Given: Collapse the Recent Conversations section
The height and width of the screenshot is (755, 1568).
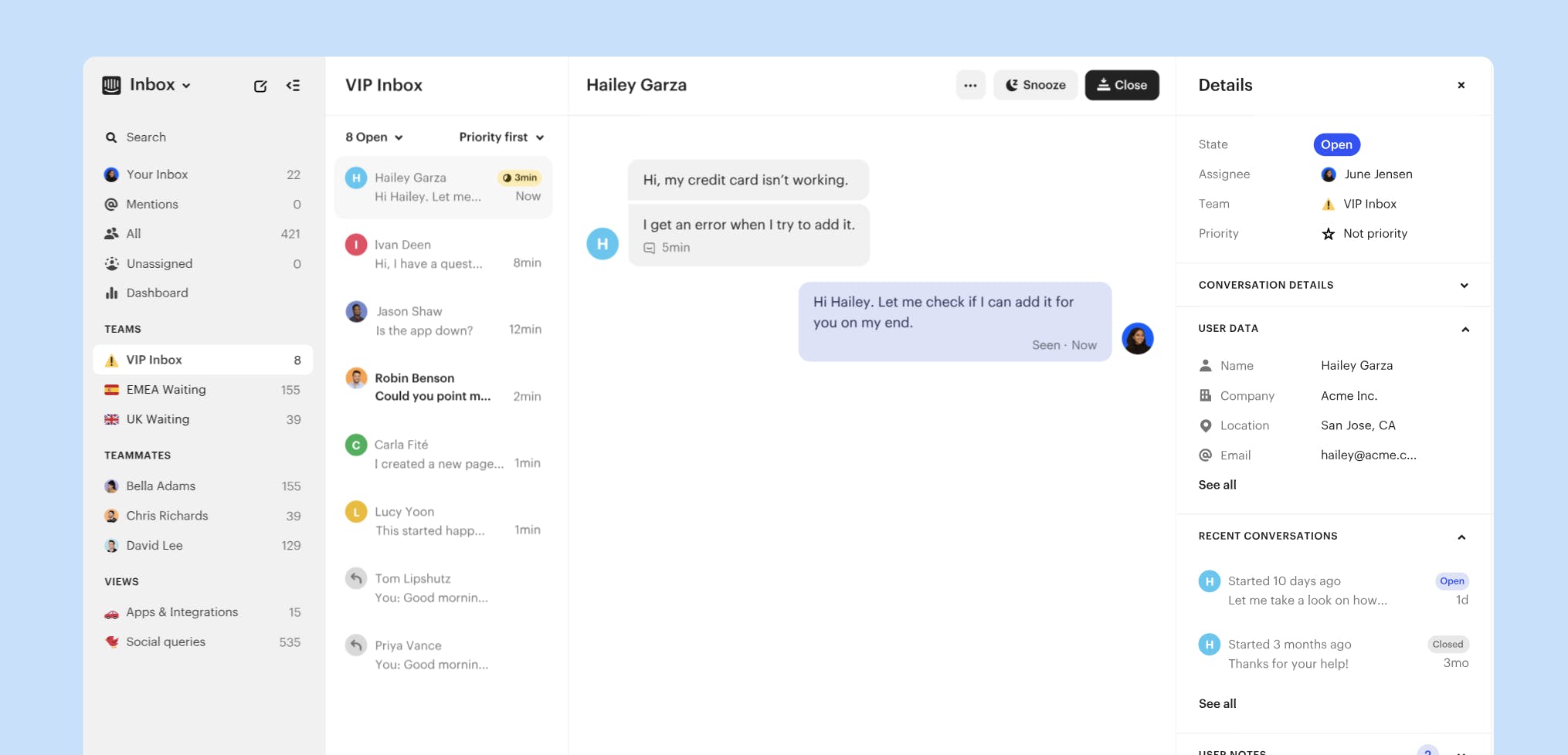Looking at the screenshot, I should point(1461,537).
